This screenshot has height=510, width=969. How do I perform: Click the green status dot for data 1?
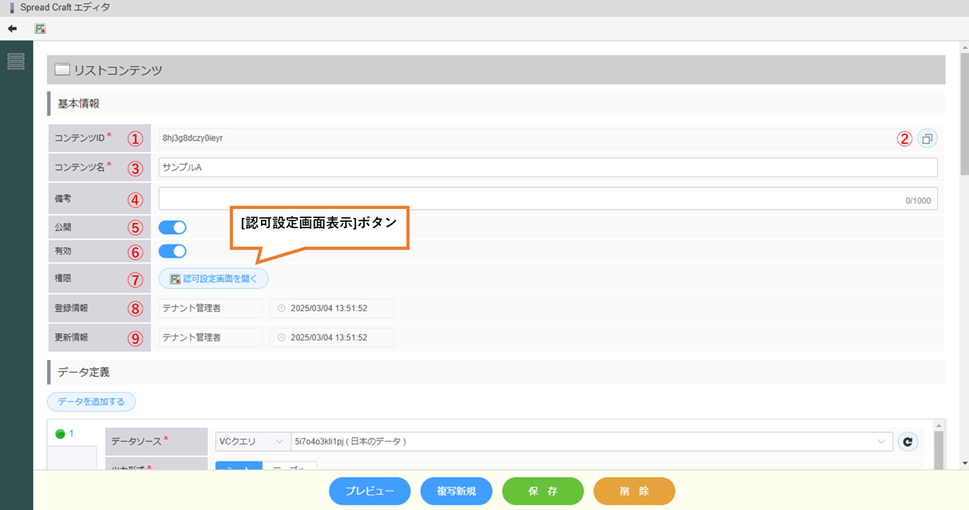tap(60, 434)
